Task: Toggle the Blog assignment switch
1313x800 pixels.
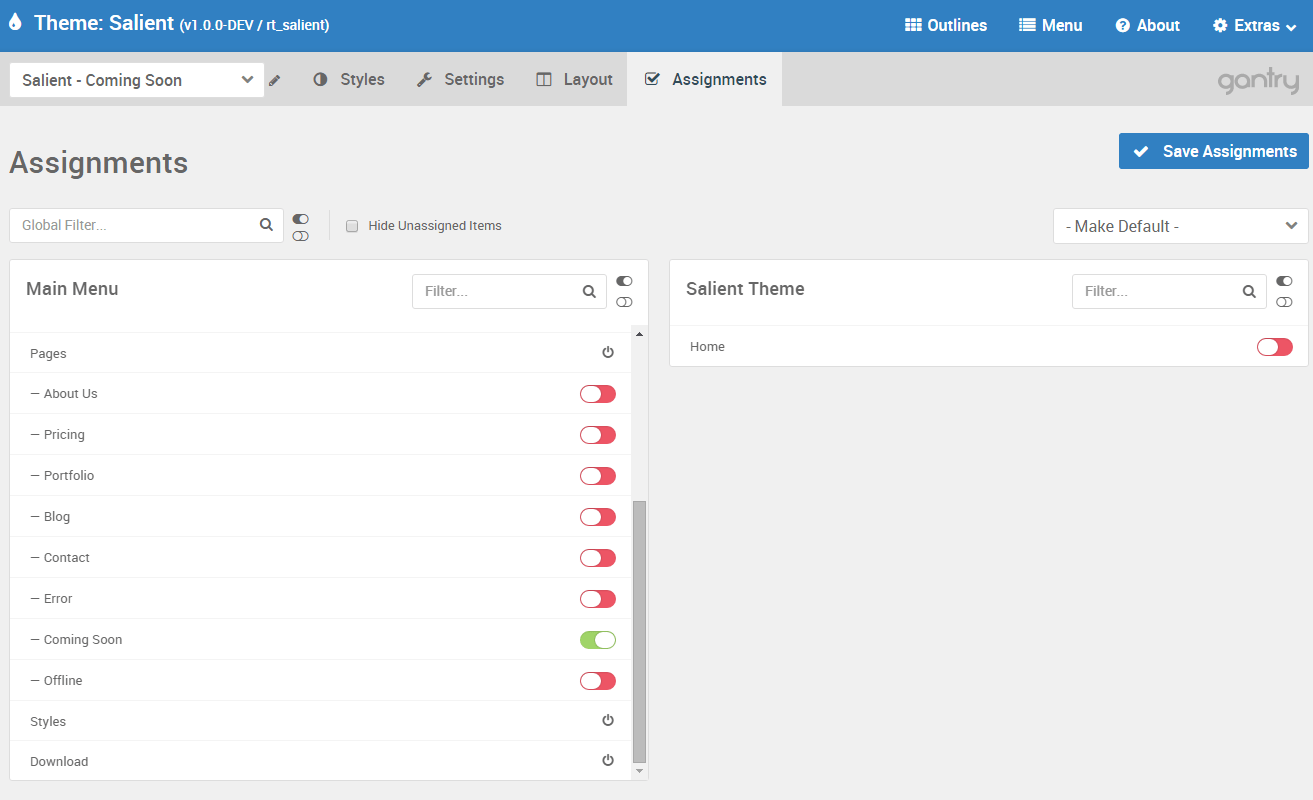Action: tap(598, 517)
